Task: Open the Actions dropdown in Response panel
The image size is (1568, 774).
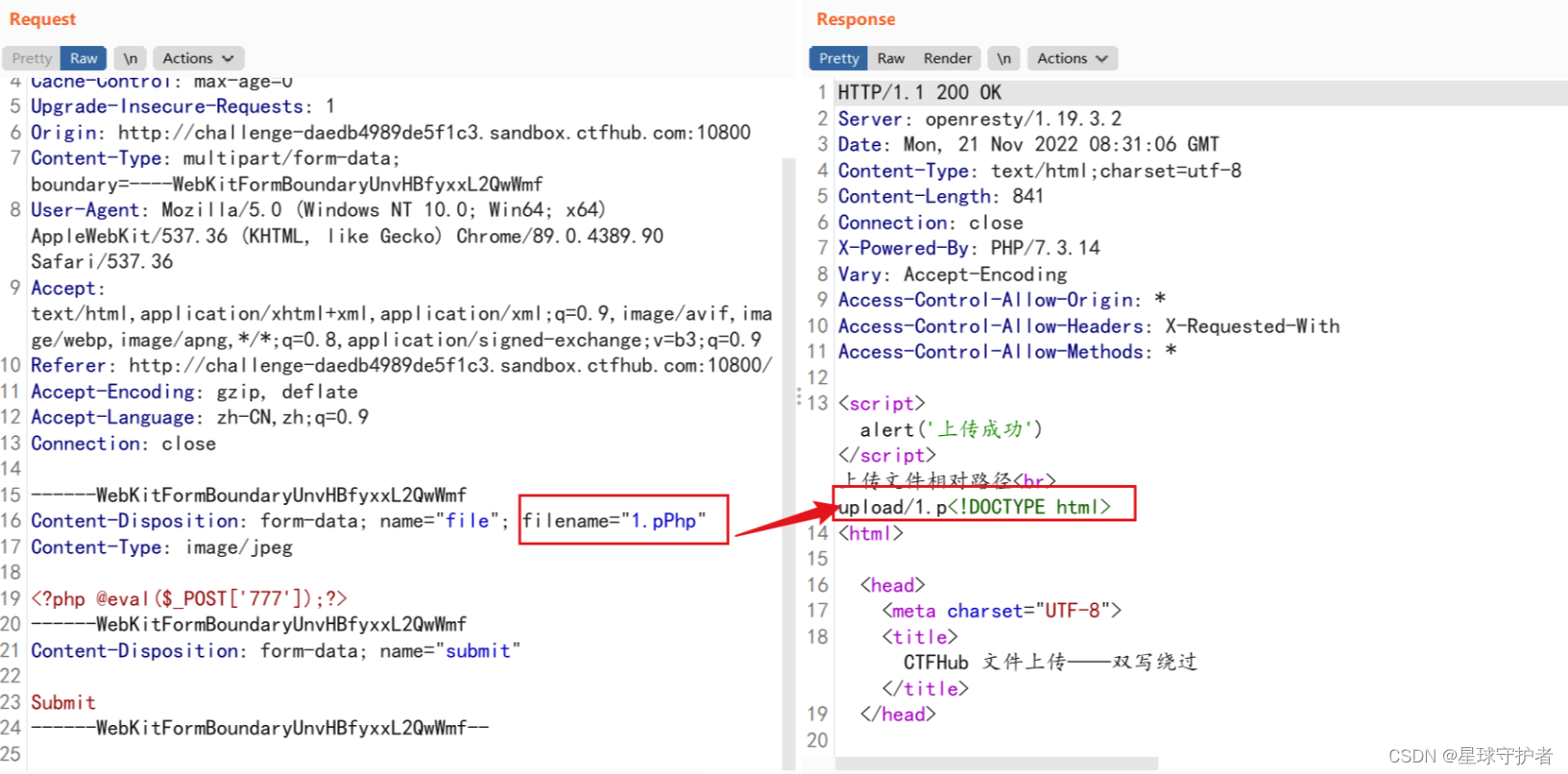Action: pyautogui.click(x=1073, y=59)
